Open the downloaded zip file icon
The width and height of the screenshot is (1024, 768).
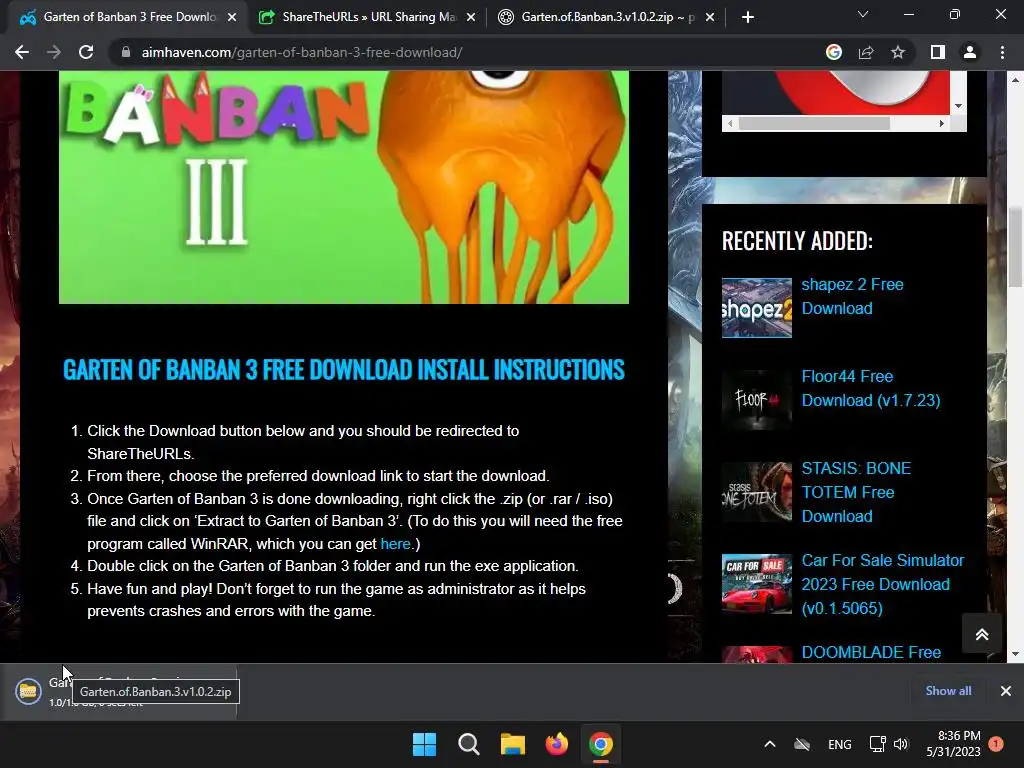pos(28,691)
